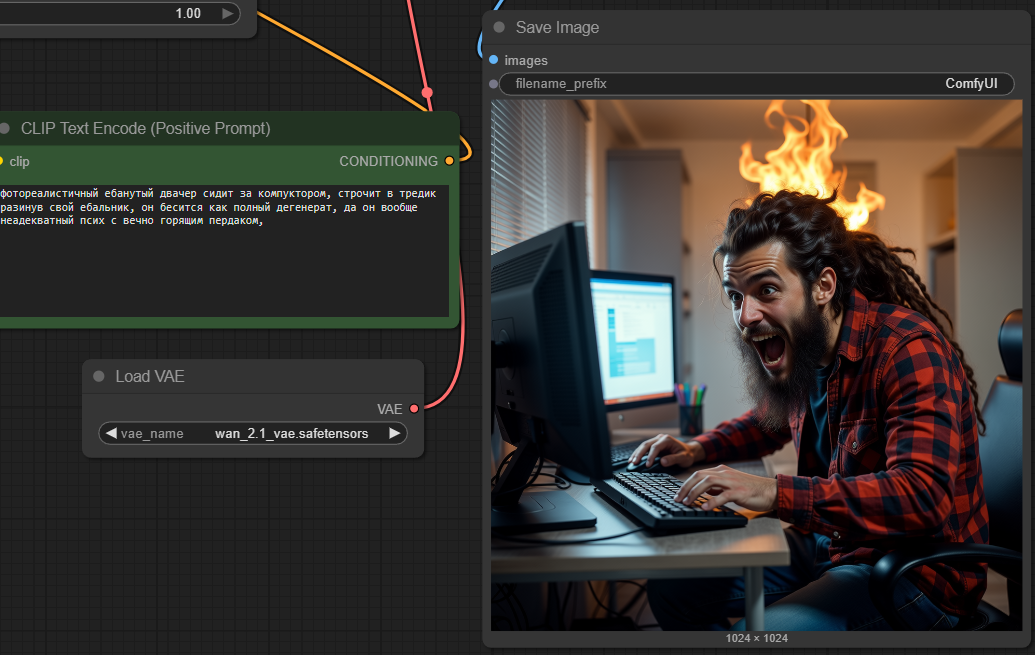Collapse the Load VAE node via its title dot

pyautogui.click(x=99, y=376)
